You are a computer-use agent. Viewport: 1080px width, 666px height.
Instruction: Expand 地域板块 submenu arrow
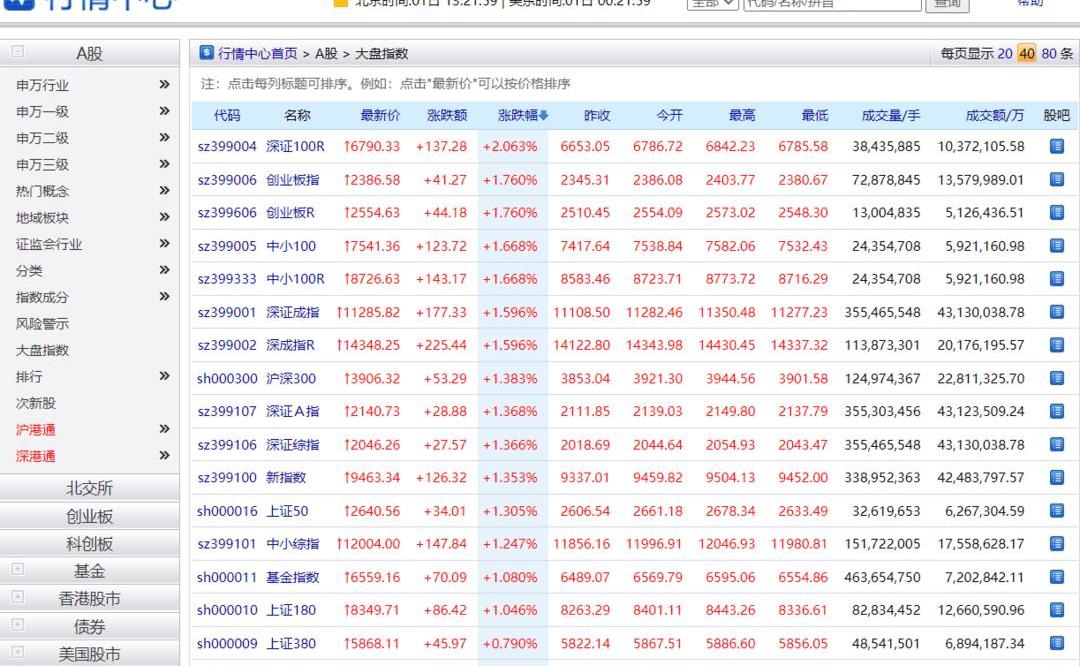164,216
